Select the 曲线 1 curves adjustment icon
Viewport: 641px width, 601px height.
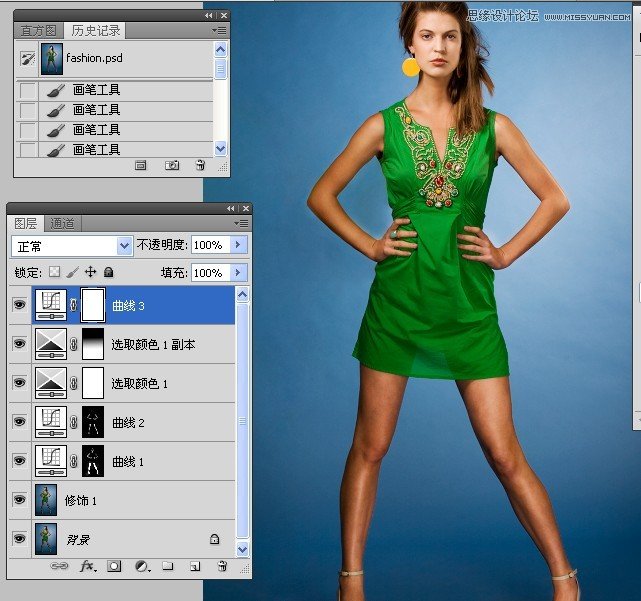pos(51,461)
